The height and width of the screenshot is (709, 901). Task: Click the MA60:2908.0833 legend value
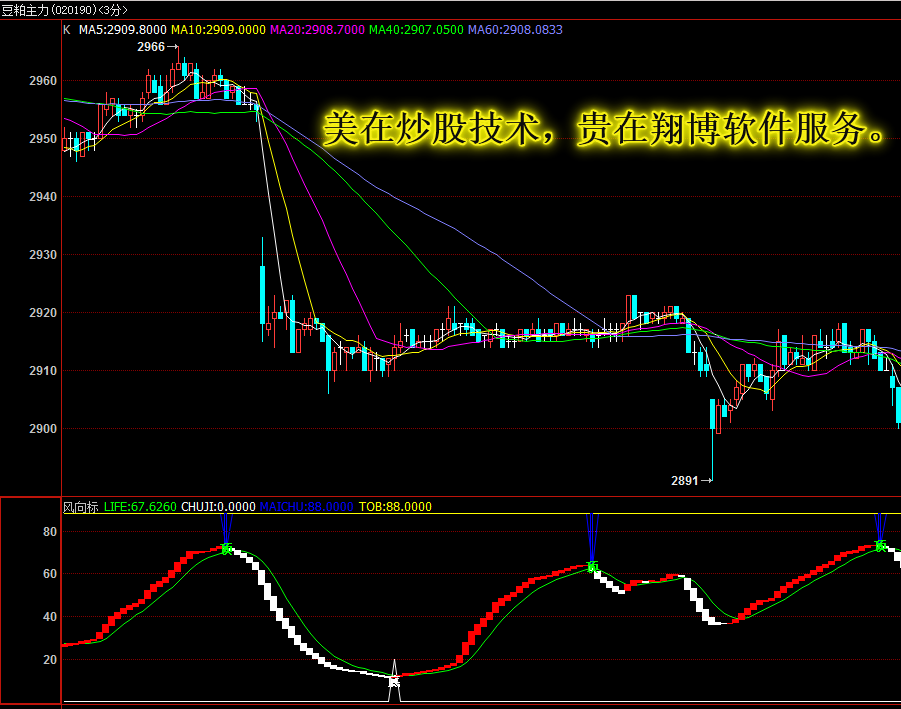[x=515, y=30]
